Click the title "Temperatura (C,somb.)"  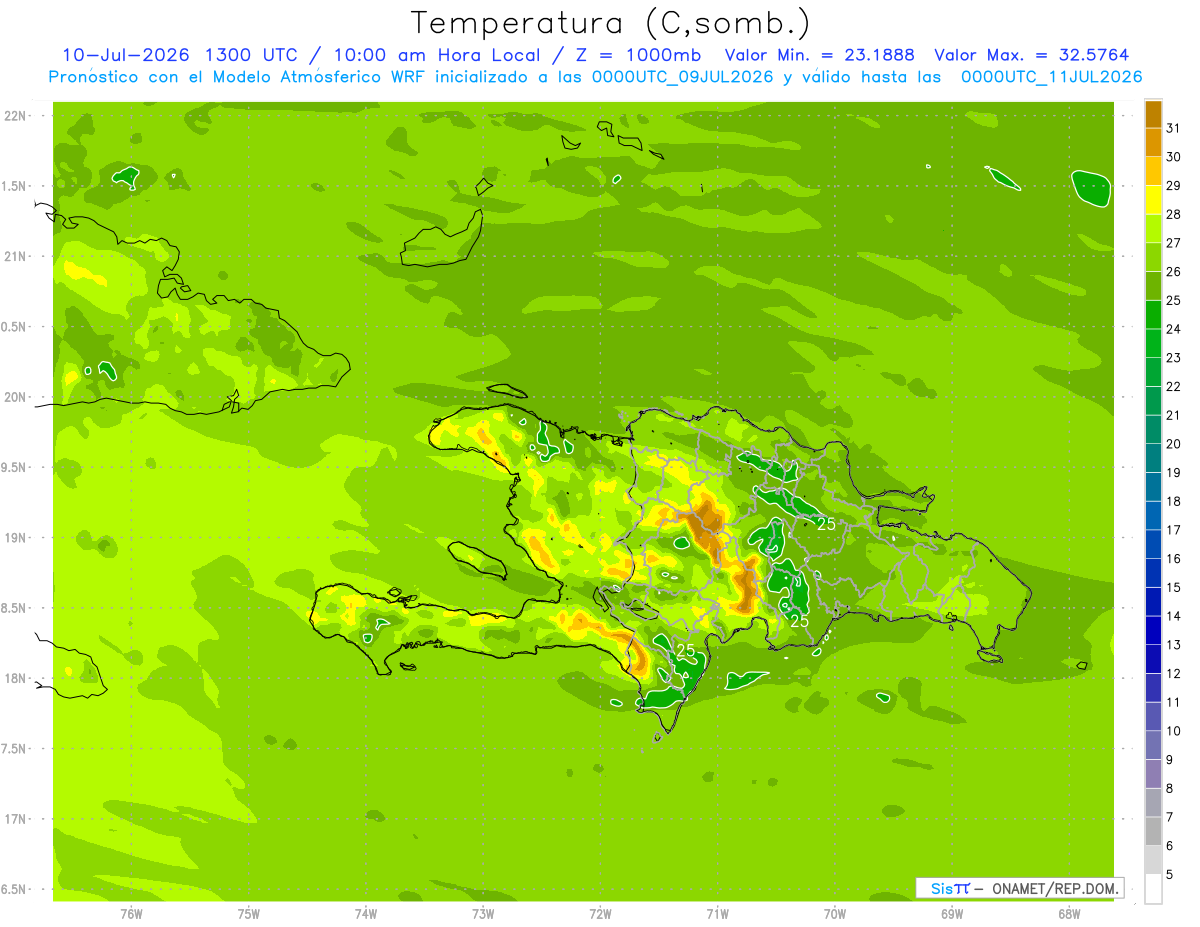pos(611,24)
